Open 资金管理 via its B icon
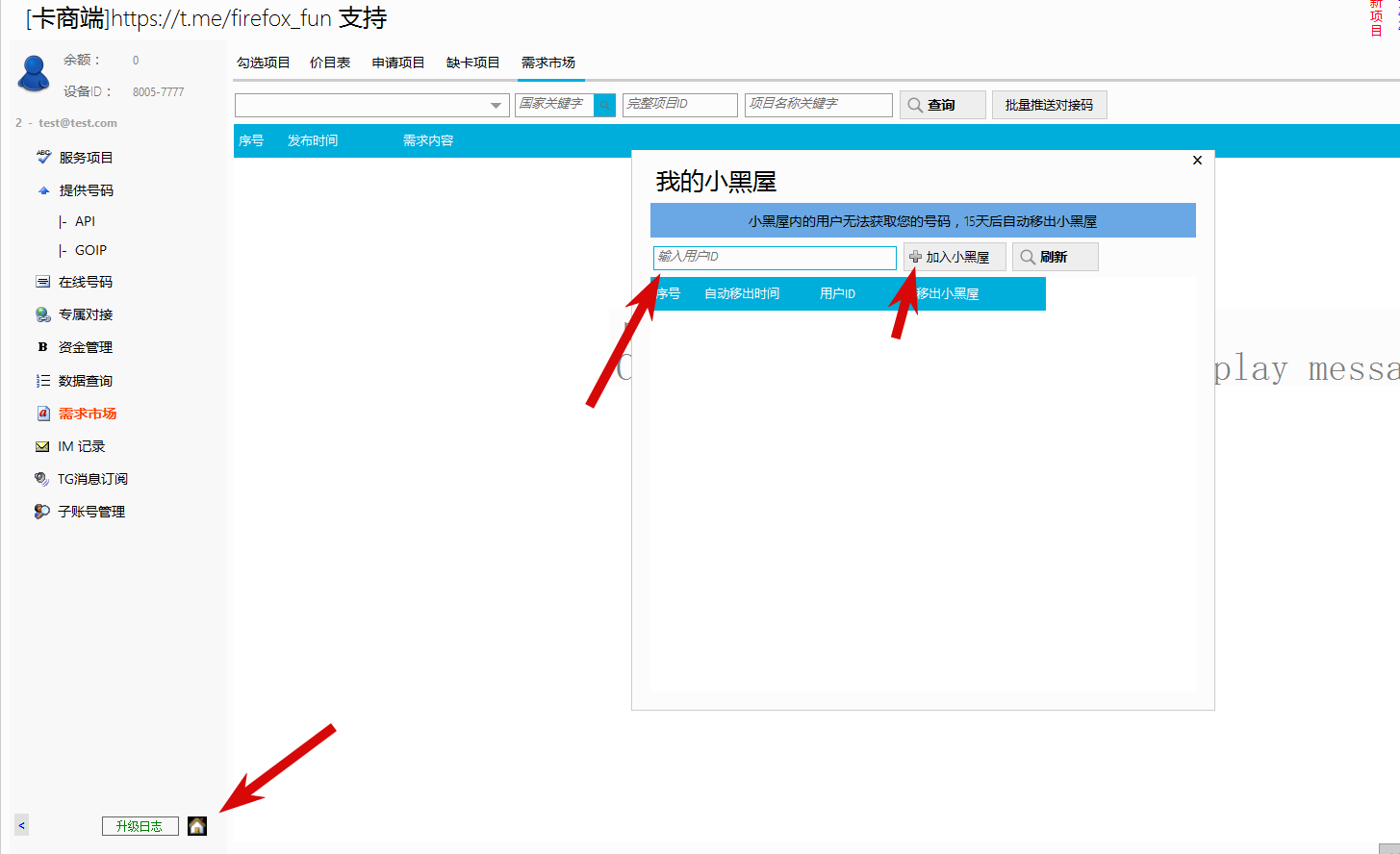This screenshot has width=1400, height=854. tap(42, 347)
